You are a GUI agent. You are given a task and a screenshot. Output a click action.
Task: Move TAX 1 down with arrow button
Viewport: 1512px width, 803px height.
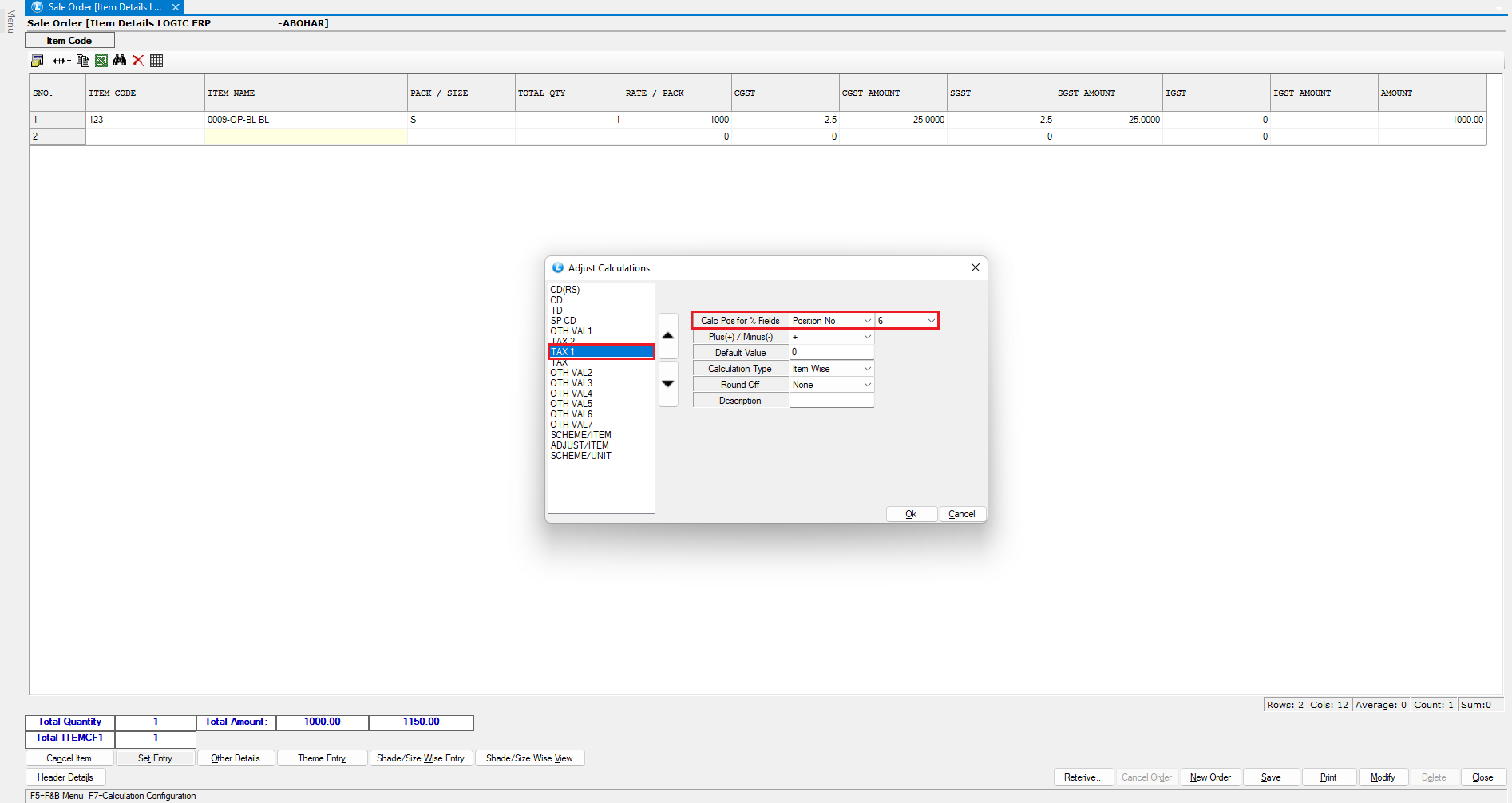[668, 384]
